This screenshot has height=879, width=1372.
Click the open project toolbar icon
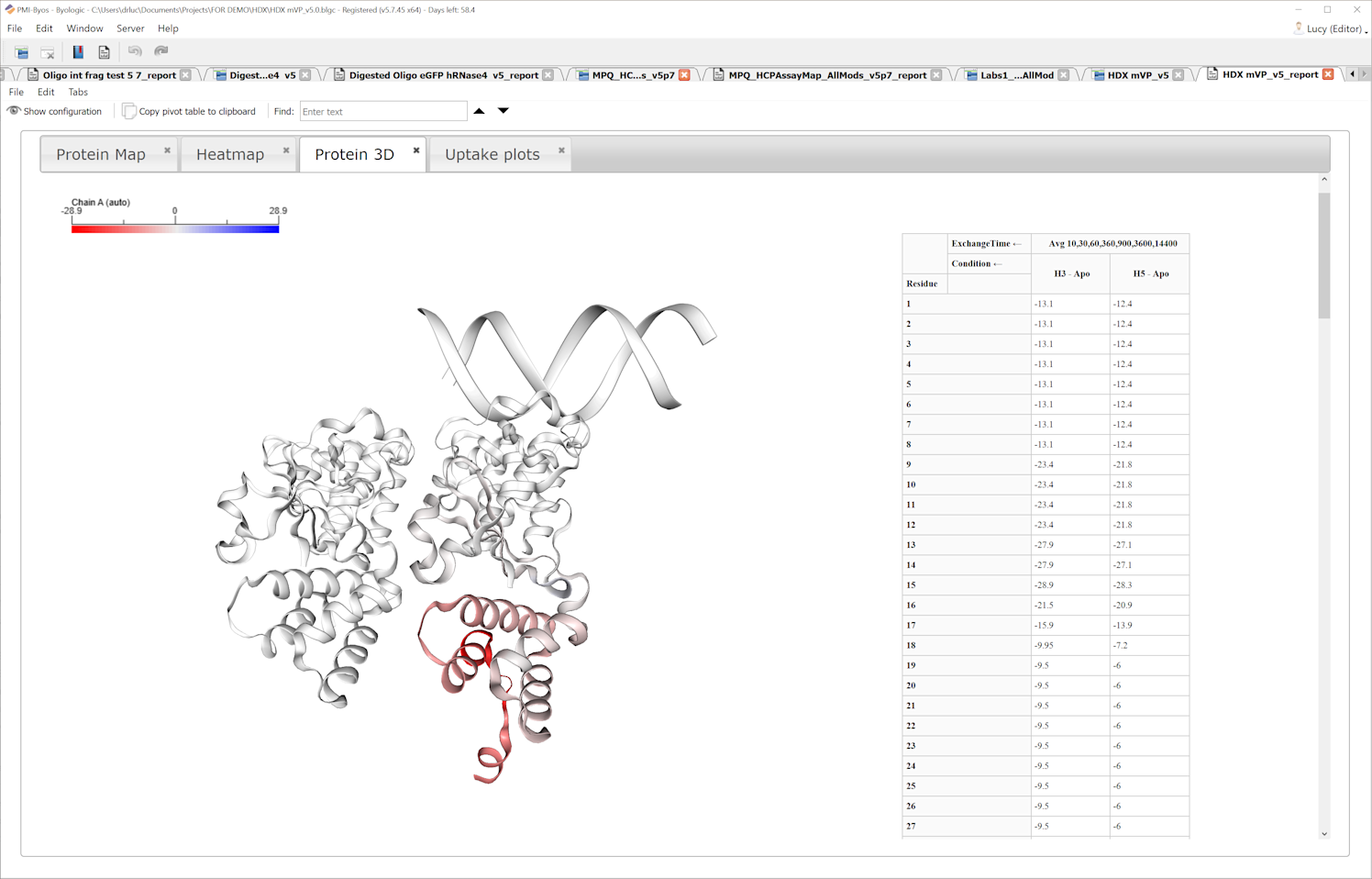[21, 52]
